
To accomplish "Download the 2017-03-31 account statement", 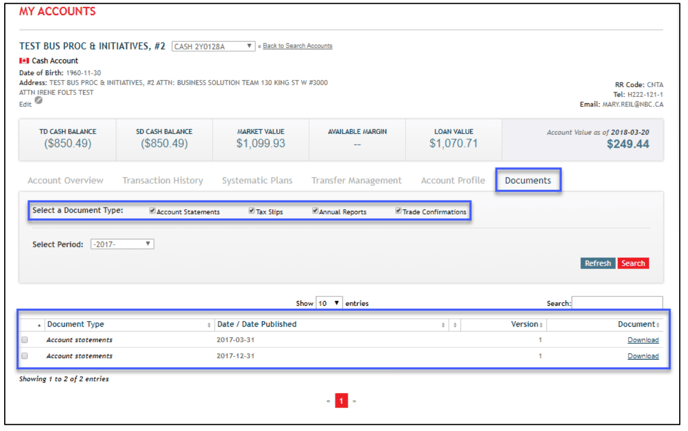I will coord(642,340).
